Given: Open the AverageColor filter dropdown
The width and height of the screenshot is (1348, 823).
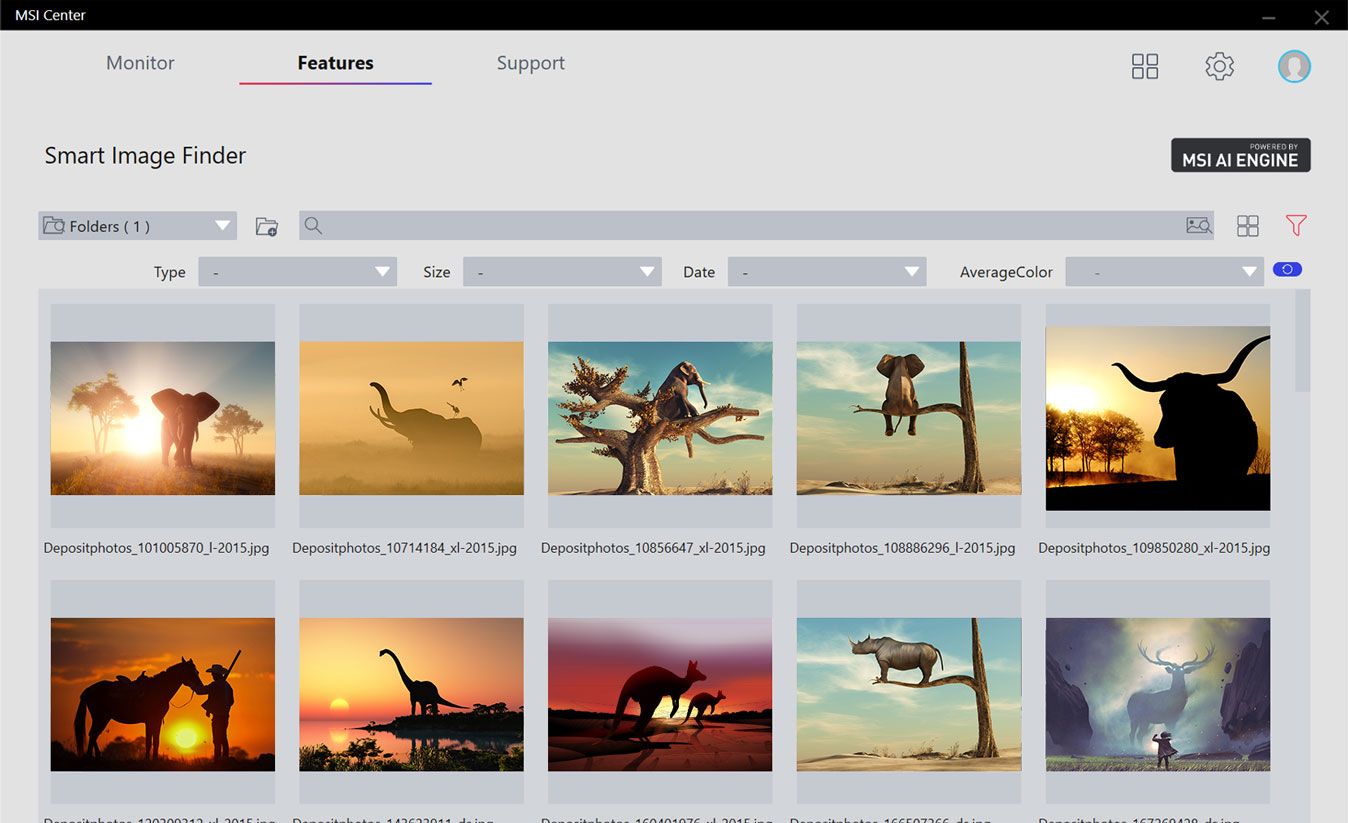Looking at the screenshot, I should 1164,272.
